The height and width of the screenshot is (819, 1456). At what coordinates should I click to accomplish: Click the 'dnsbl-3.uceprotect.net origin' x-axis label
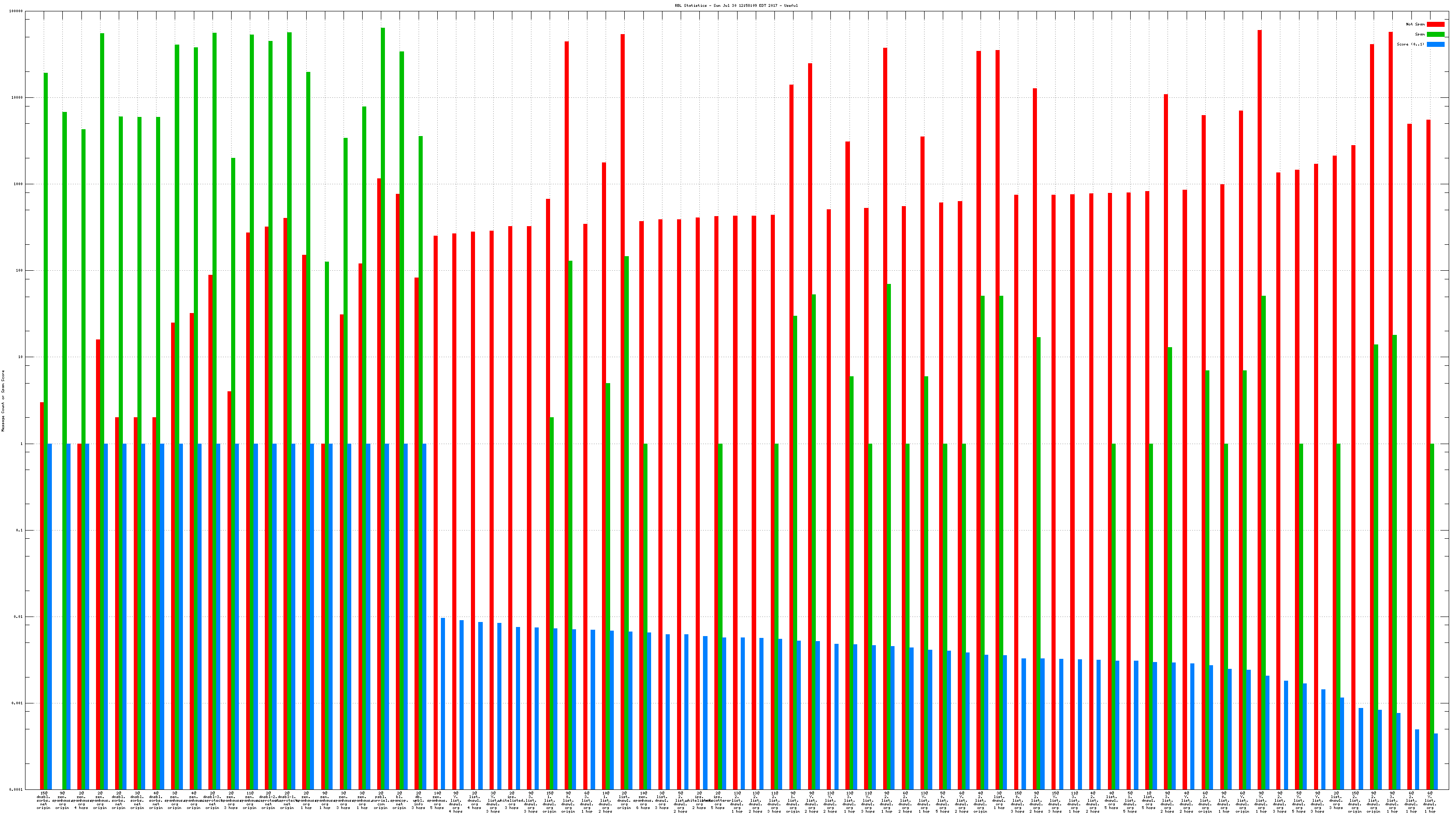tap(212, 800)
